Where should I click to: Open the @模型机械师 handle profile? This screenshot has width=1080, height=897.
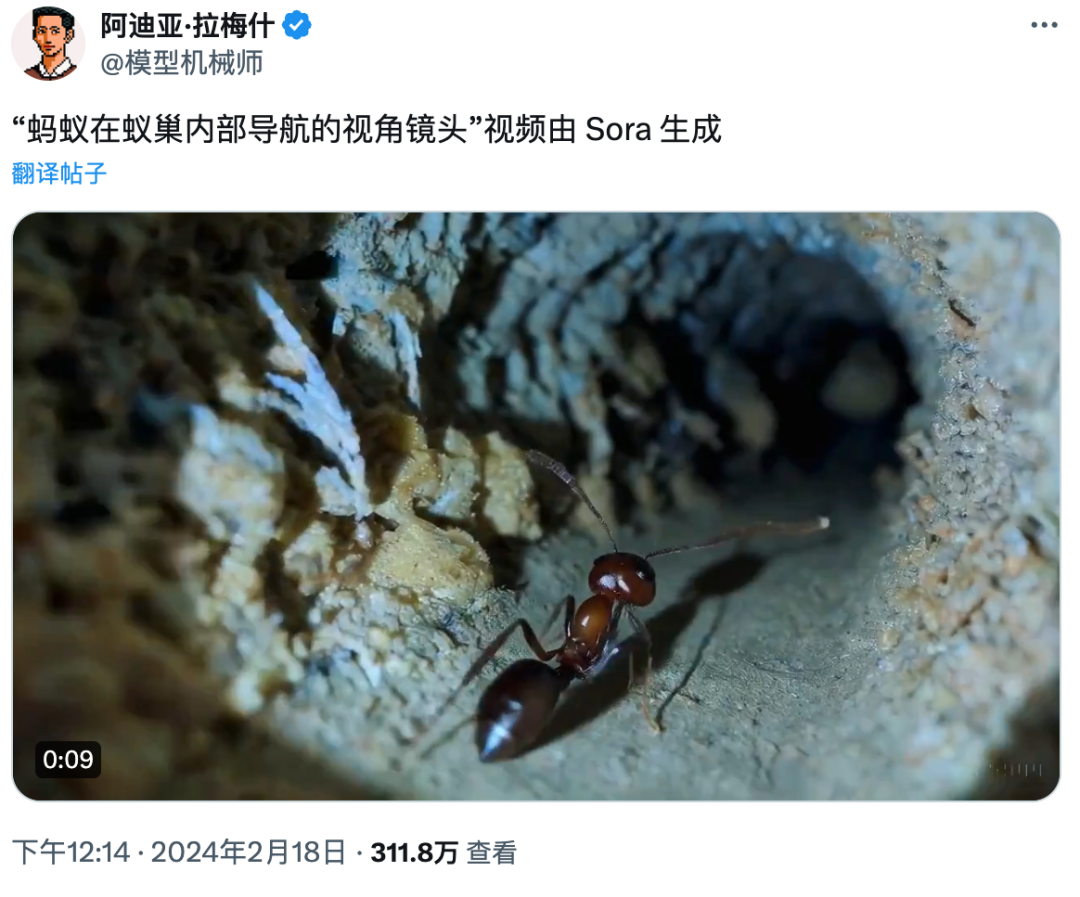[182, 63]
